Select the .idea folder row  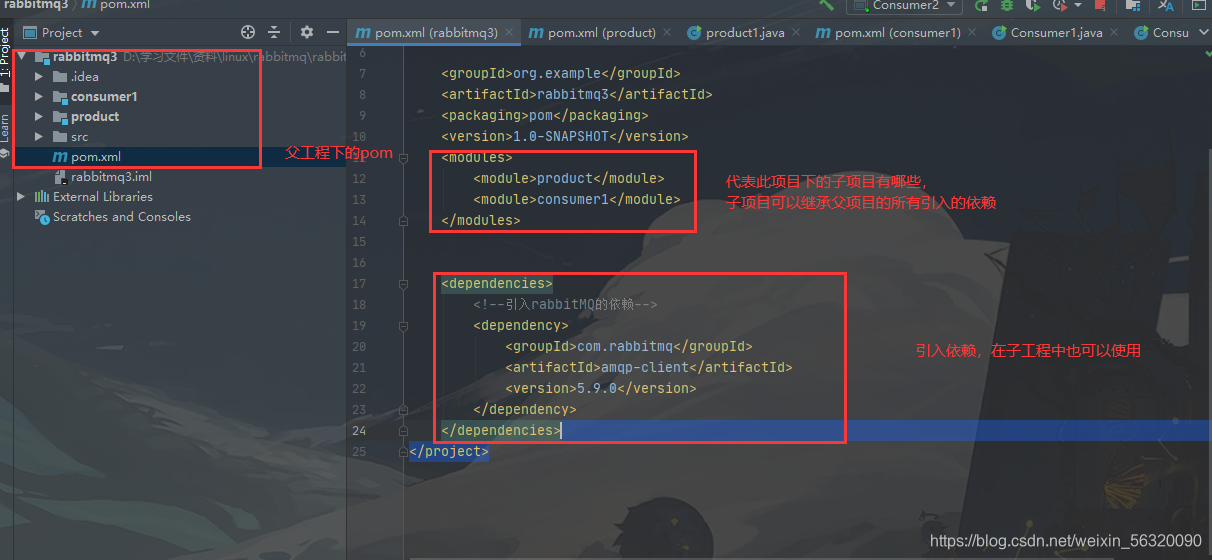(x=181, y=76)
